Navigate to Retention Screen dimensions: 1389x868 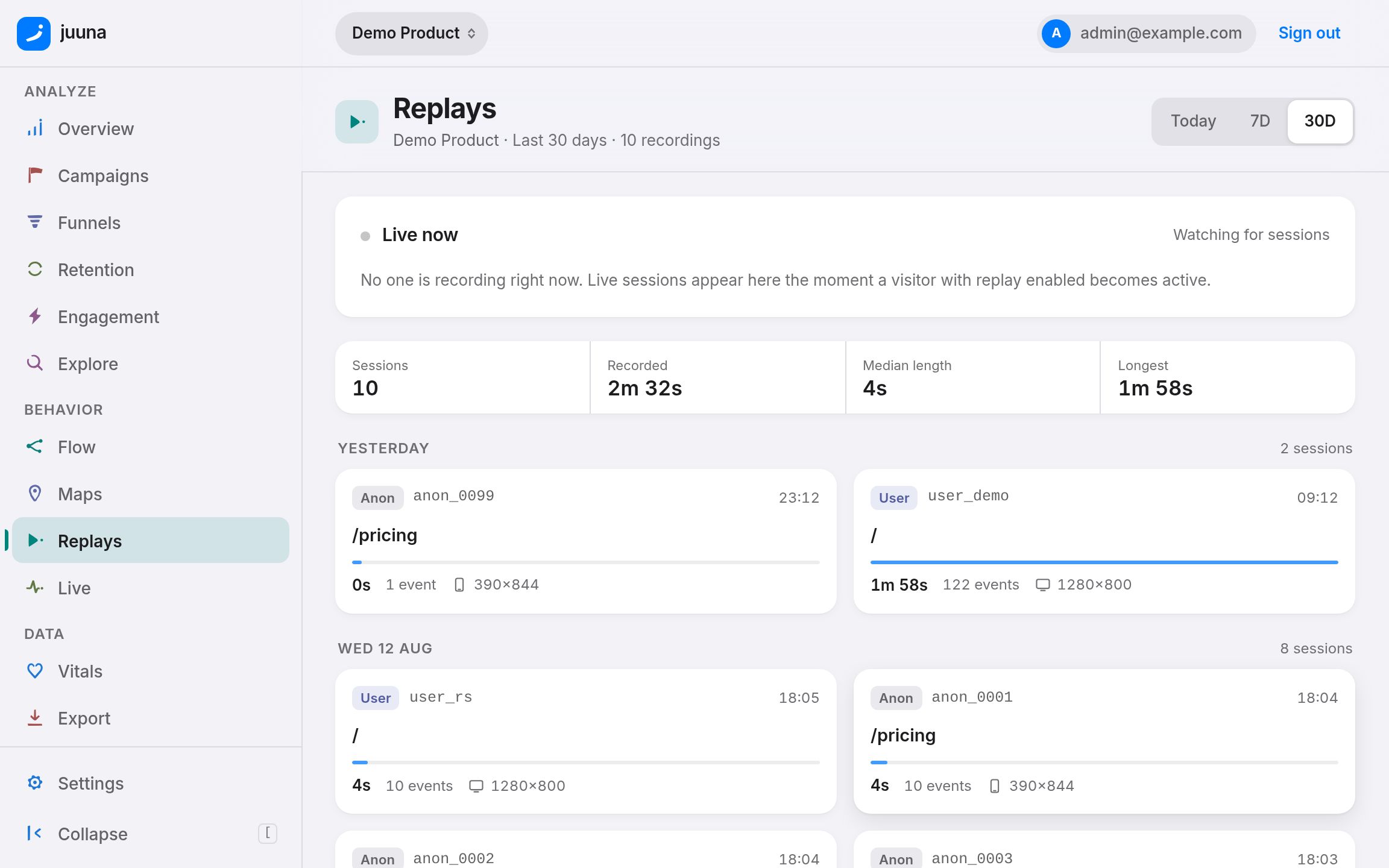[151, 269]
